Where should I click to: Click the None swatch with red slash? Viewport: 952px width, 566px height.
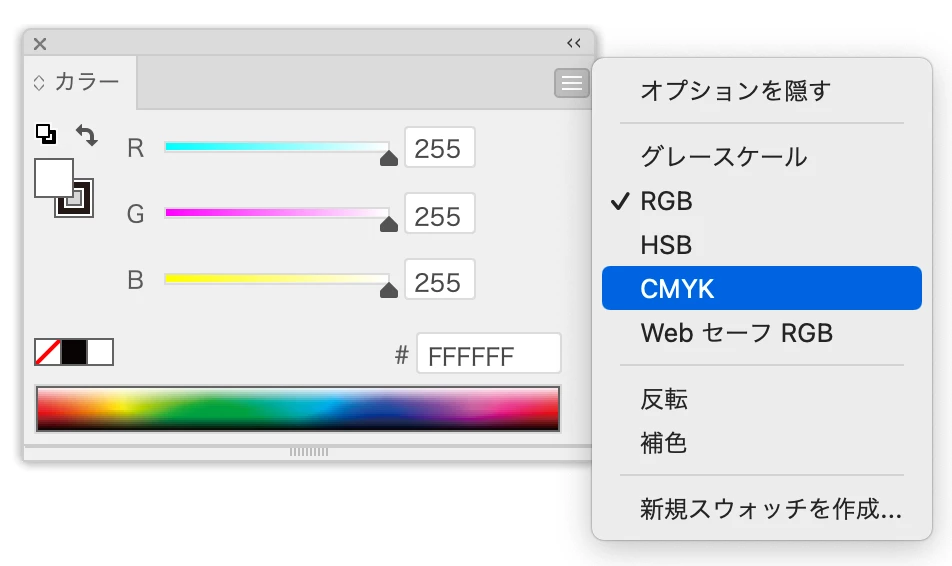[47, 352]
